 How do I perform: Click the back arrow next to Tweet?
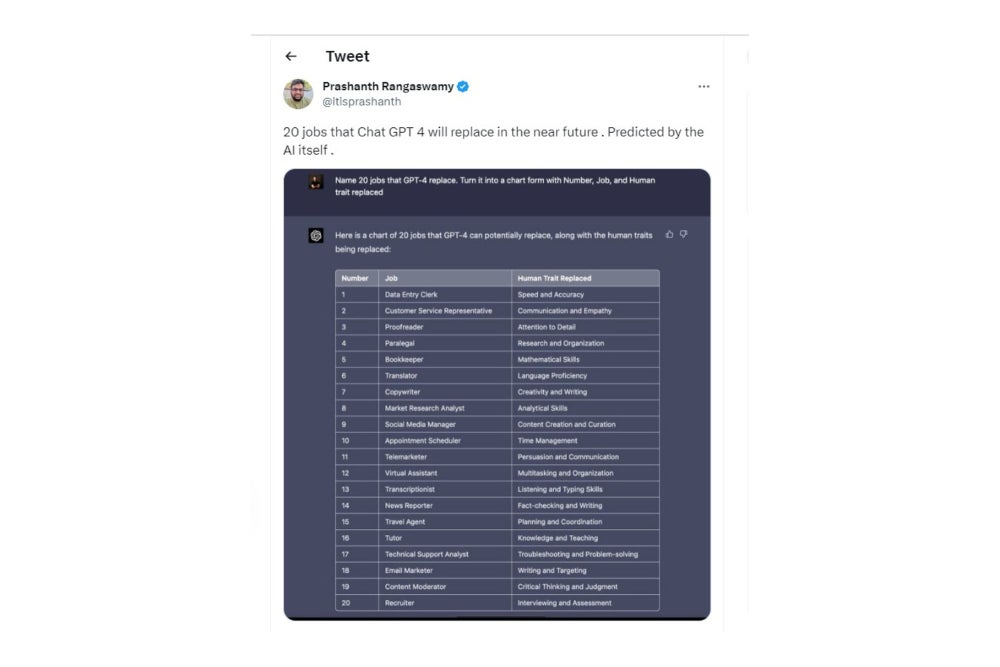pyautogui.click(x=291, y=56)
